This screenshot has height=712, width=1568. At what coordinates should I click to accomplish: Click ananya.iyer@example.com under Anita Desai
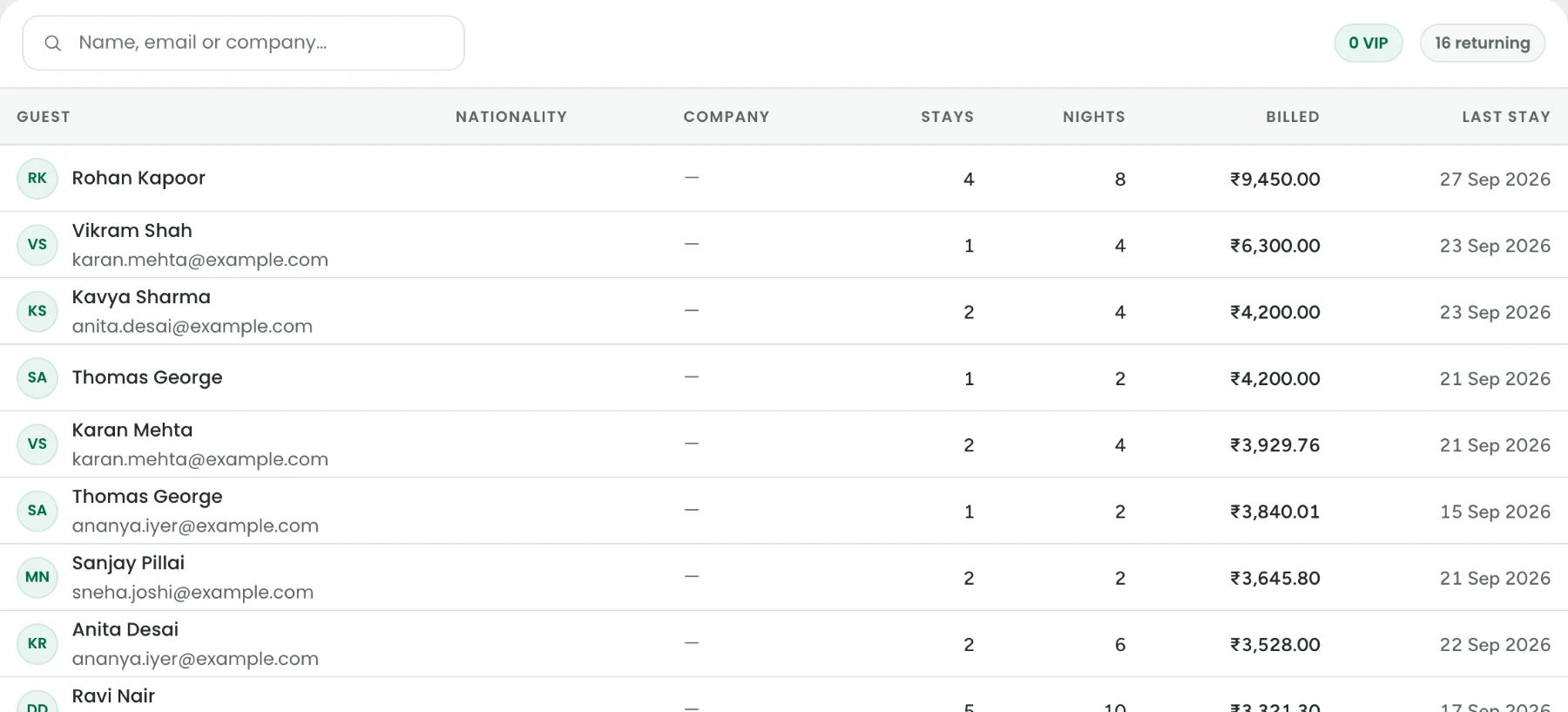pos(195,659)
